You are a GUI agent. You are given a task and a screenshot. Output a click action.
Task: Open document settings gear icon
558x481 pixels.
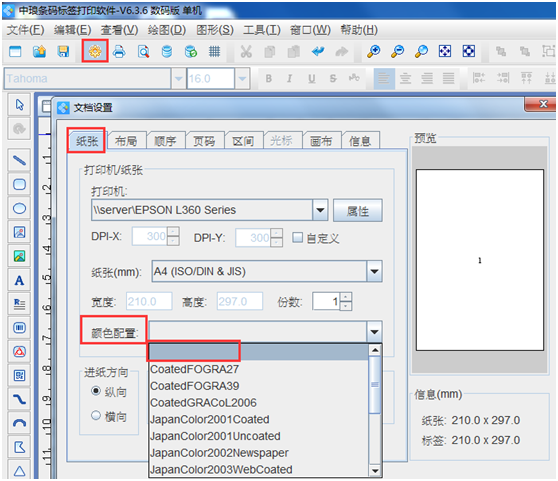95,52
